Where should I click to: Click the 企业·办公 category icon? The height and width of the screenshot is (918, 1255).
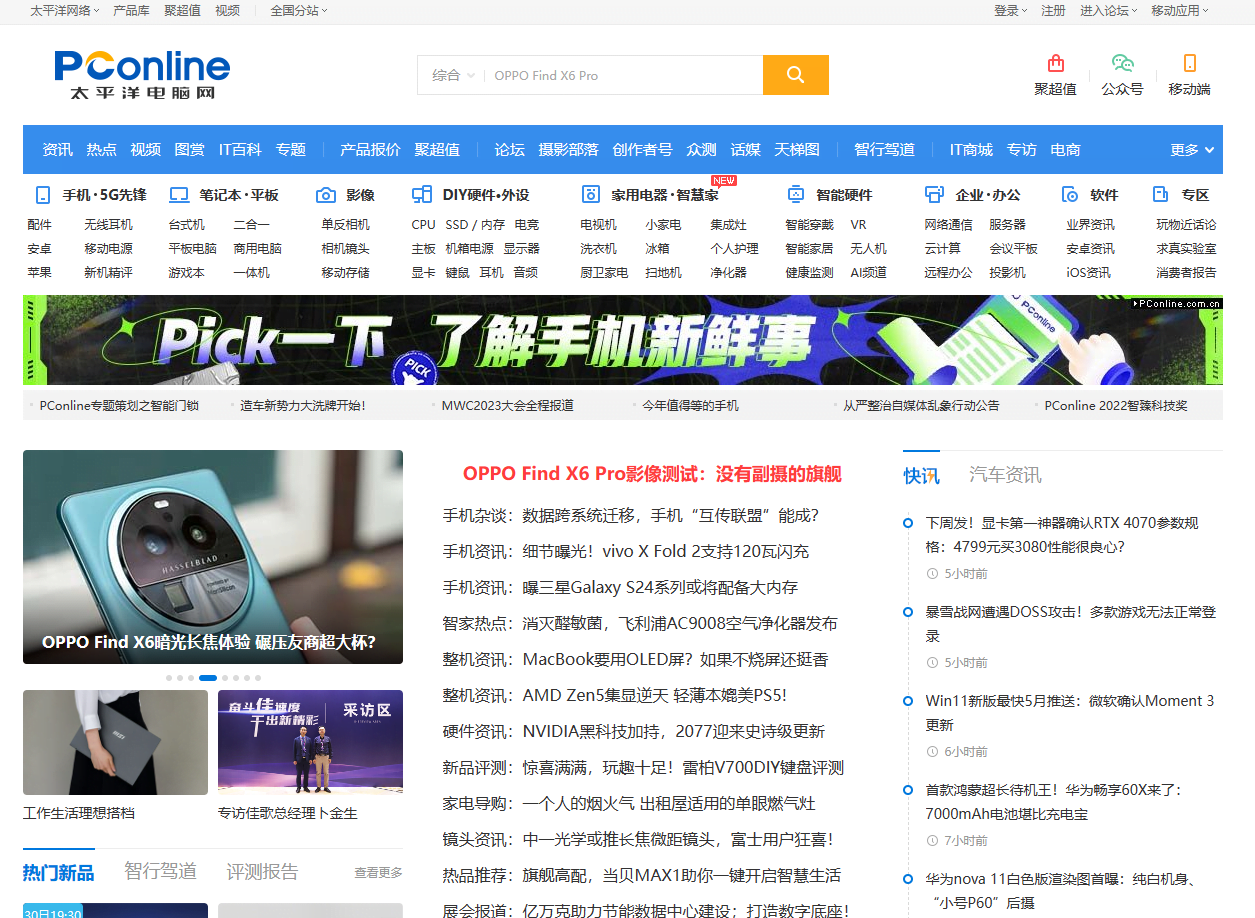tap(935, 195)
